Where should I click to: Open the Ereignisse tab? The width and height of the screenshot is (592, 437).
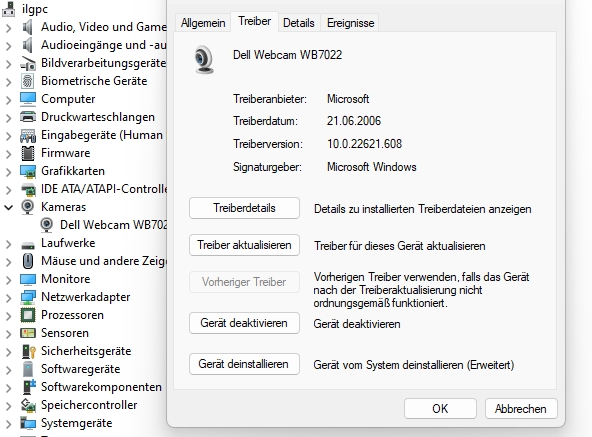[x=351, y=23]
